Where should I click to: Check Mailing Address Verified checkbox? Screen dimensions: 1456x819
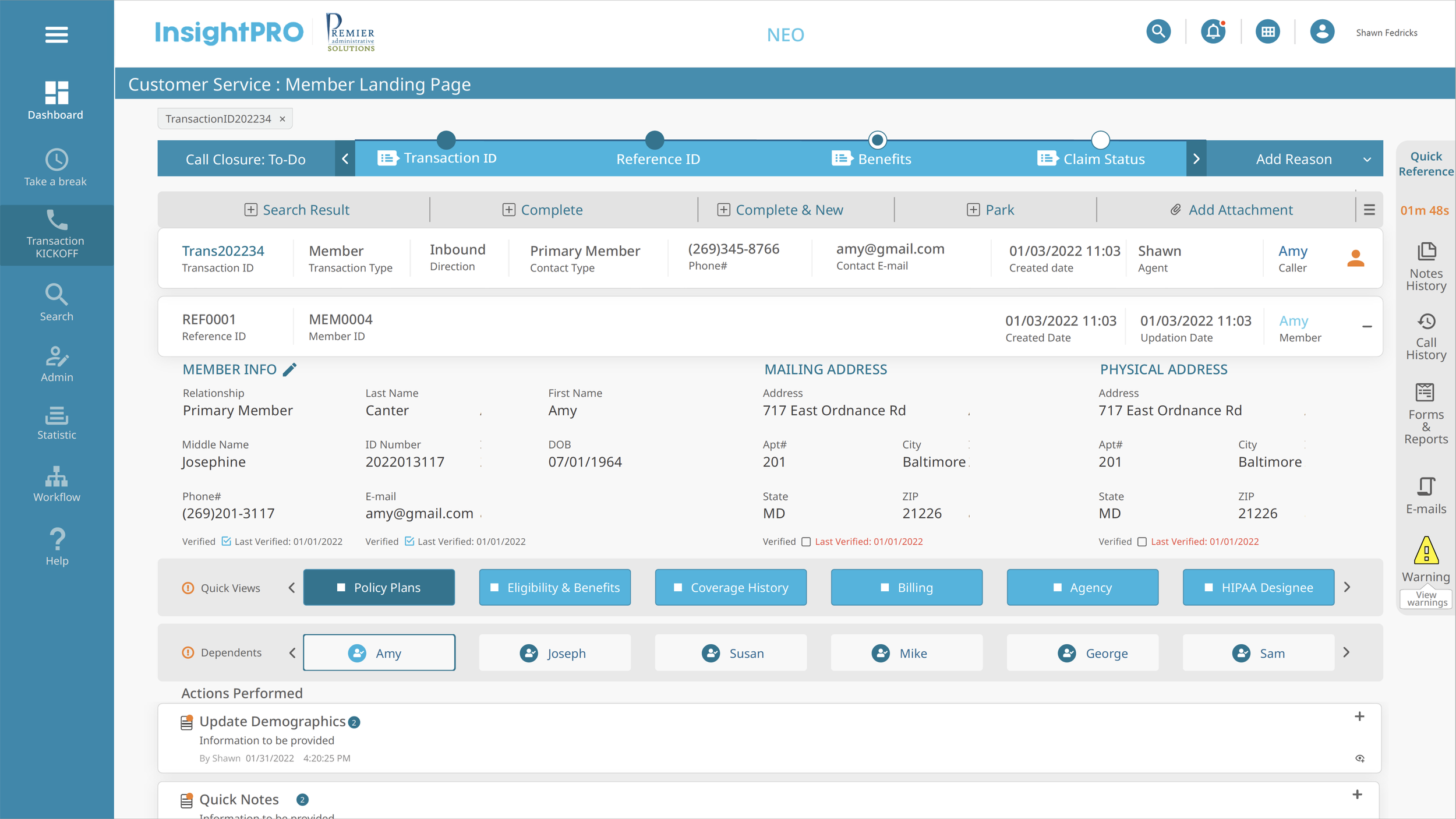(805, 542)
